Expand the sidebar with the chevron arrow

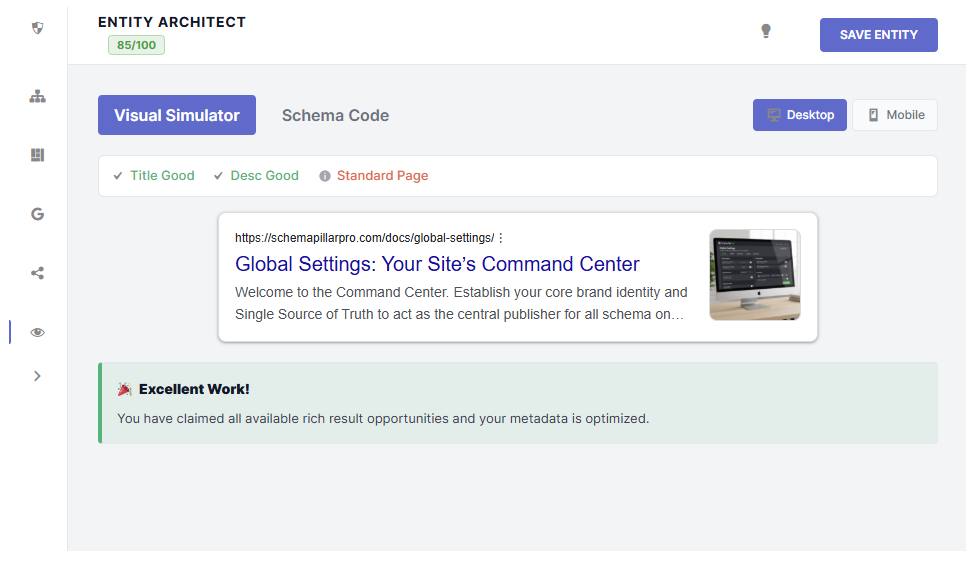[37, 376]
